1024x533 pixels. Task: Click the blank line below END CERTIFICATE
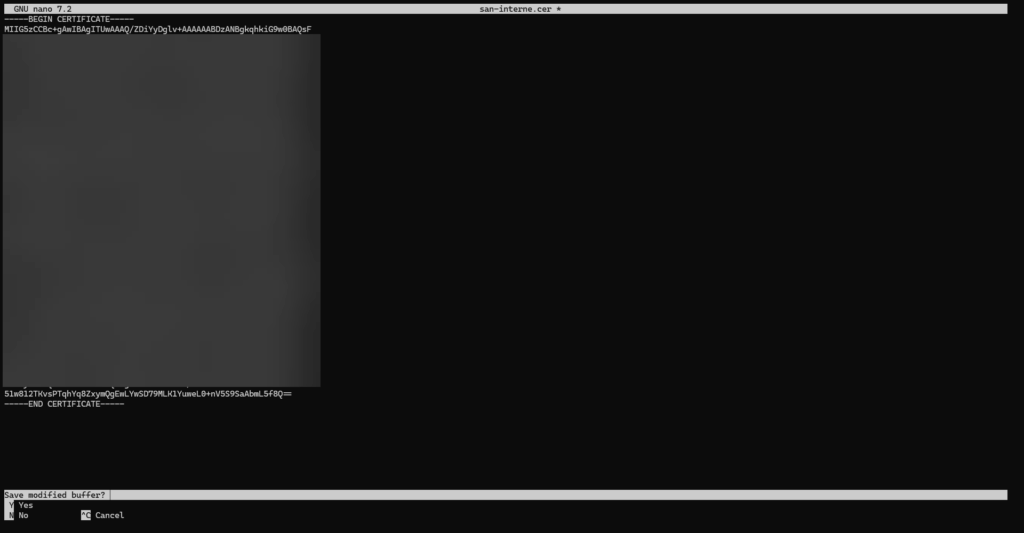tap(200, 414)
